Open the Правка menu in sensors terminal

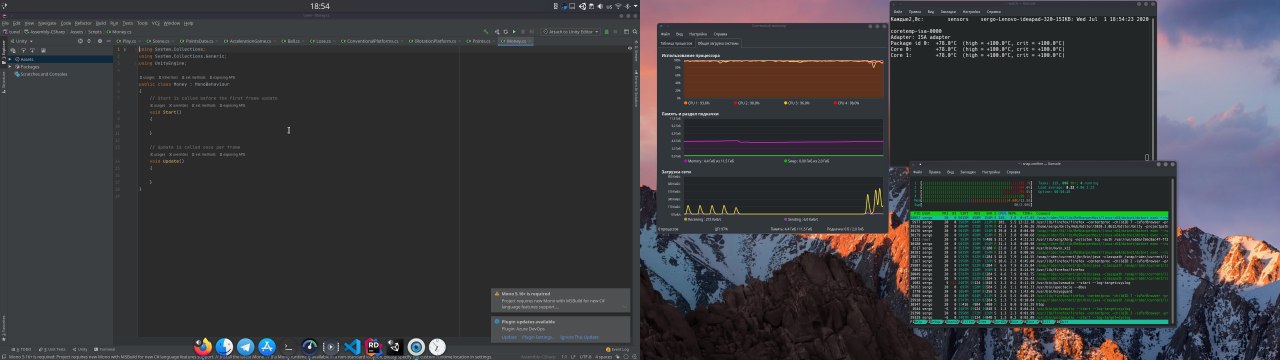[915, 11]
